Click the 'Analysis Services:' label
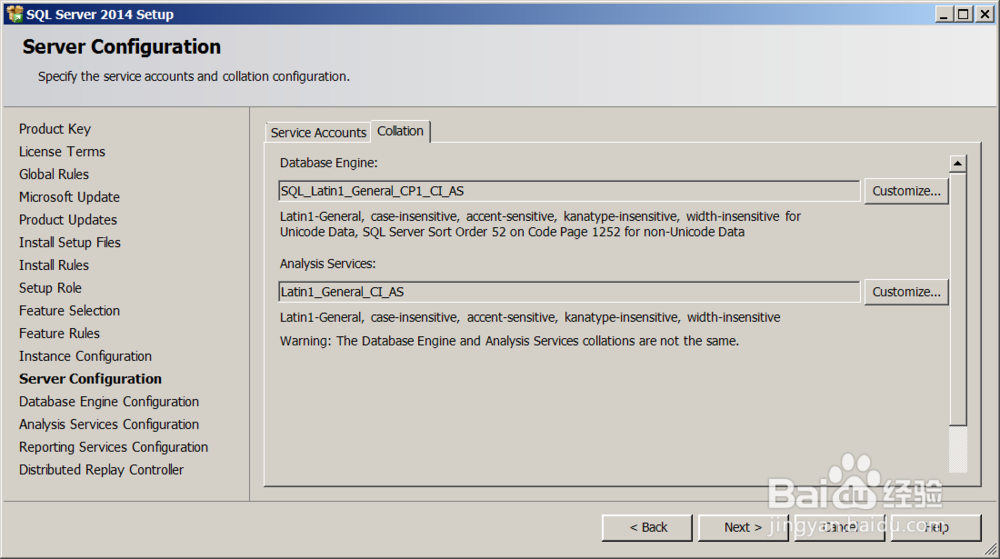Screen dimensions: 1000x559 pyautogui.click(x=327, y=264)
